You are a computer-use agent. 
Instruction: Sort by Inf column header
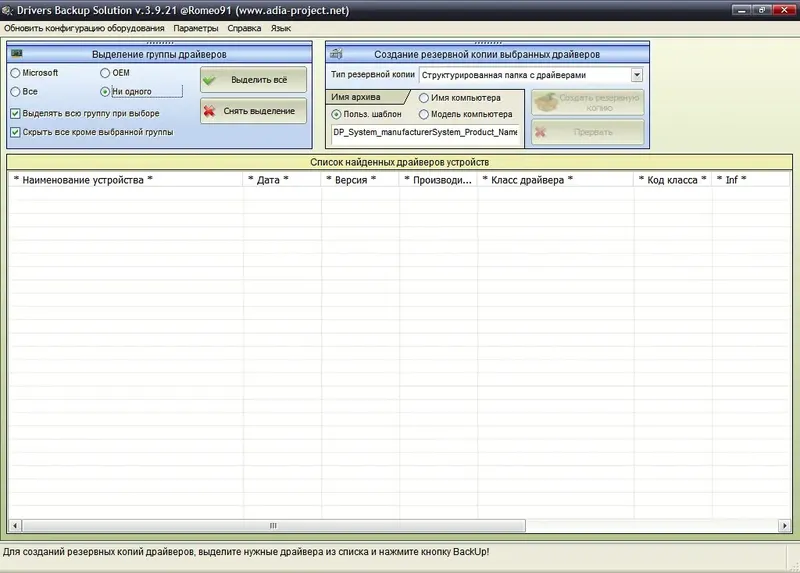tap(751, 180)
